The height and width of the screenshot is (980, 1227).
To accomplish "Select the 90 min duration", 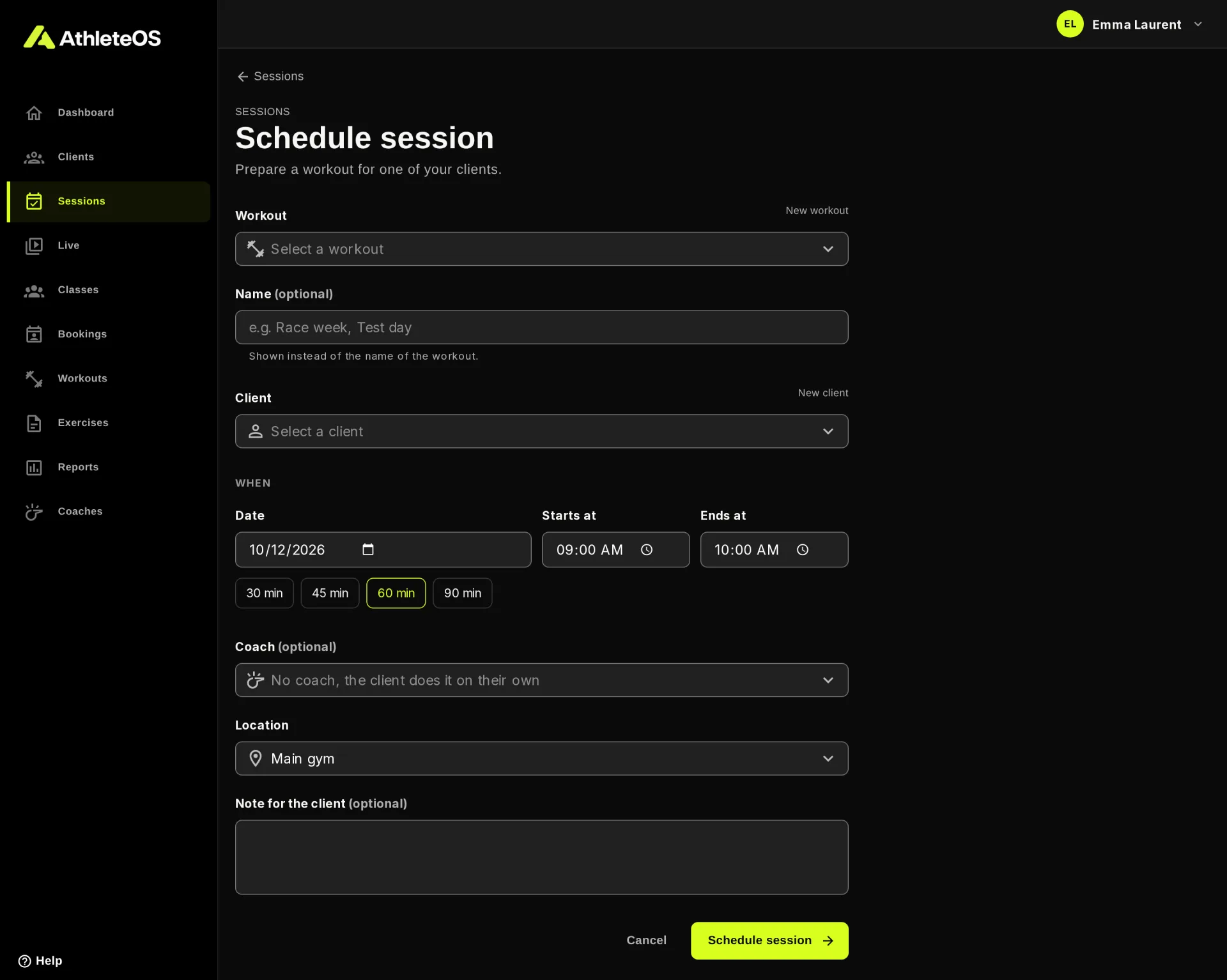I will (463, 593).
